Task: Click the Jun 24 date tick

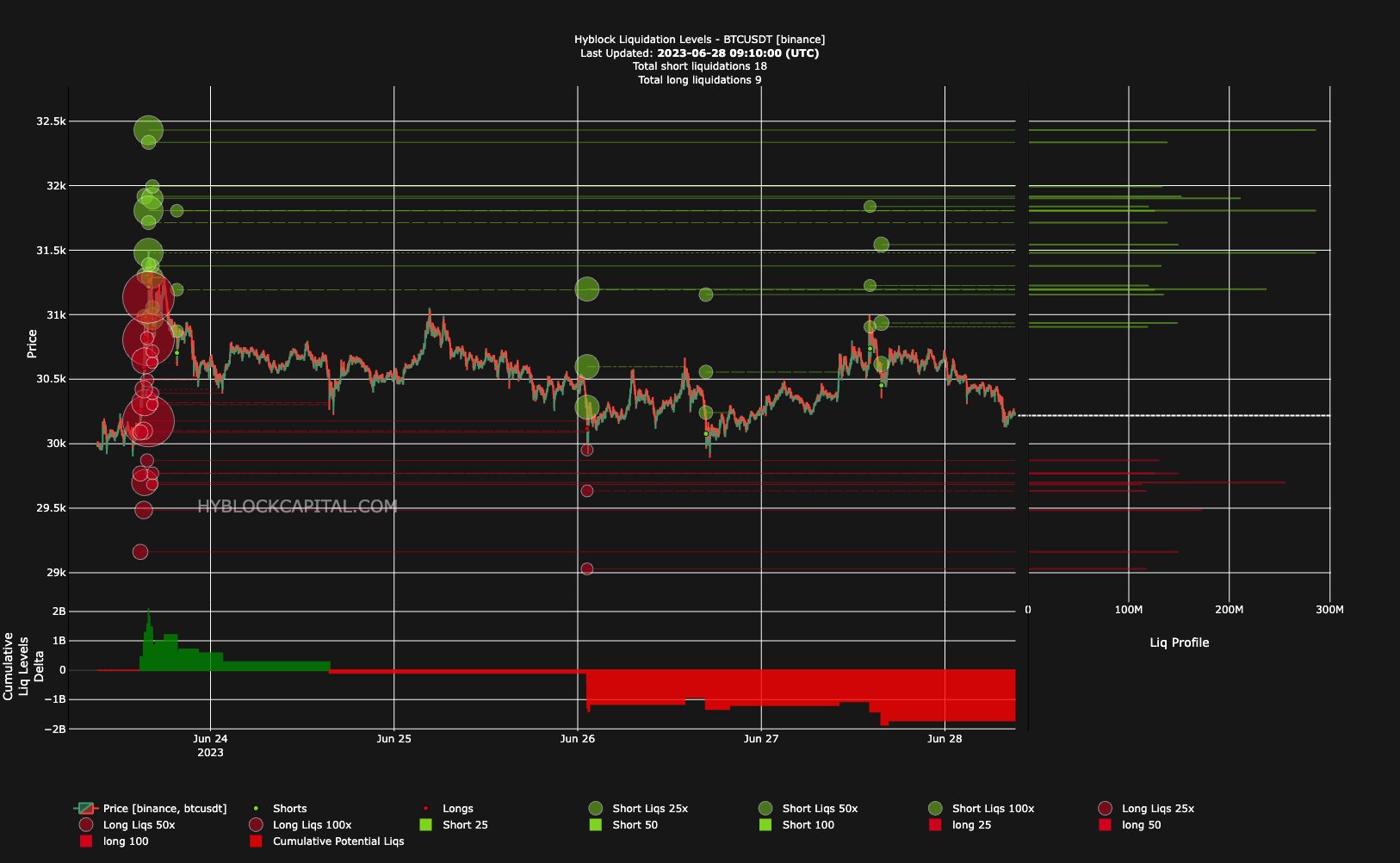Action: pyautogui.click(x=210, y=739)
